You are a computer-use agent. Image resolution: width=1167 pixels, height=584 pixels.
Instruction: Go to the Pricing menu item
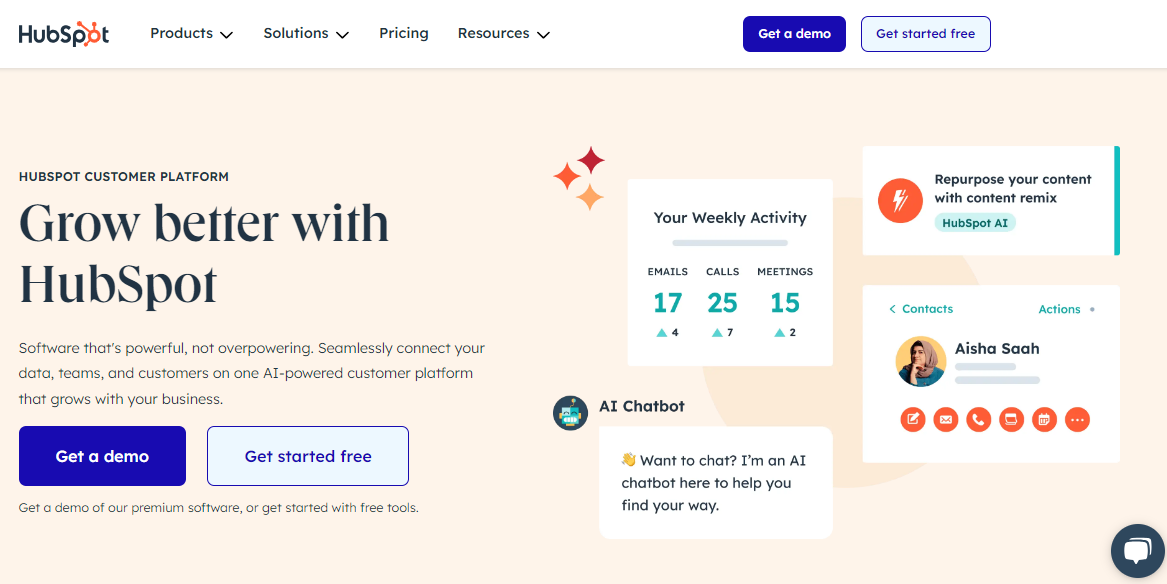(x=403, y=33)
